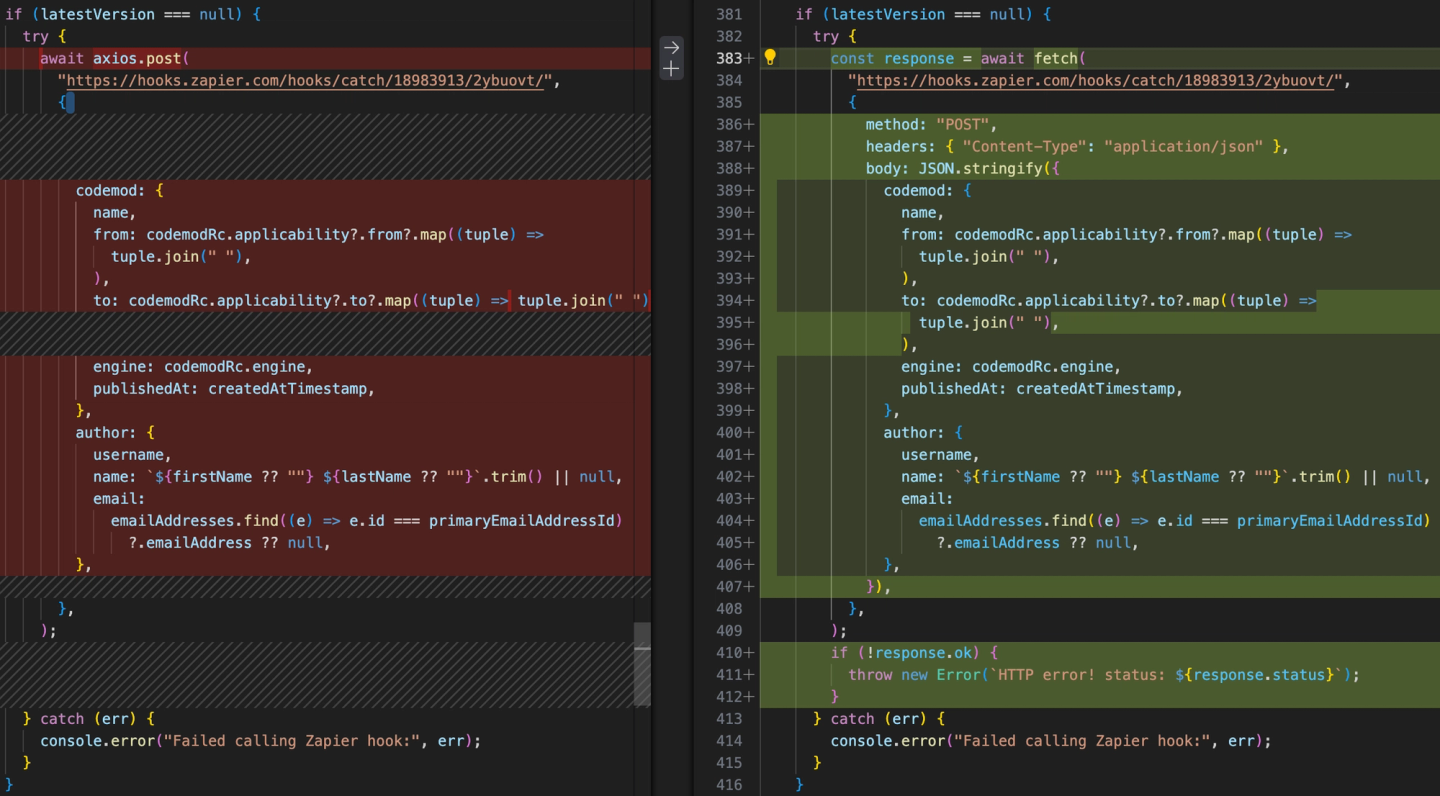Click the plus marker beside line 386

pyautogui.click(x=749, y=125)
